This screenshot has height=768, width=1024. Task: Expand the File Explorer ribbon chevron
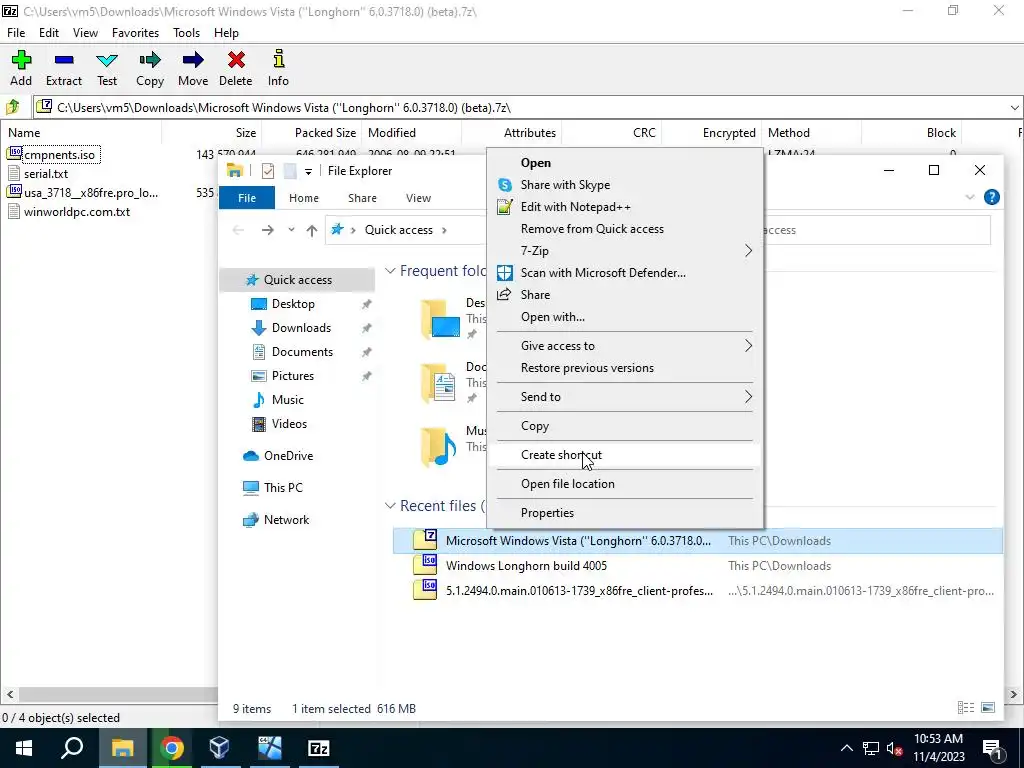point(970,197)
